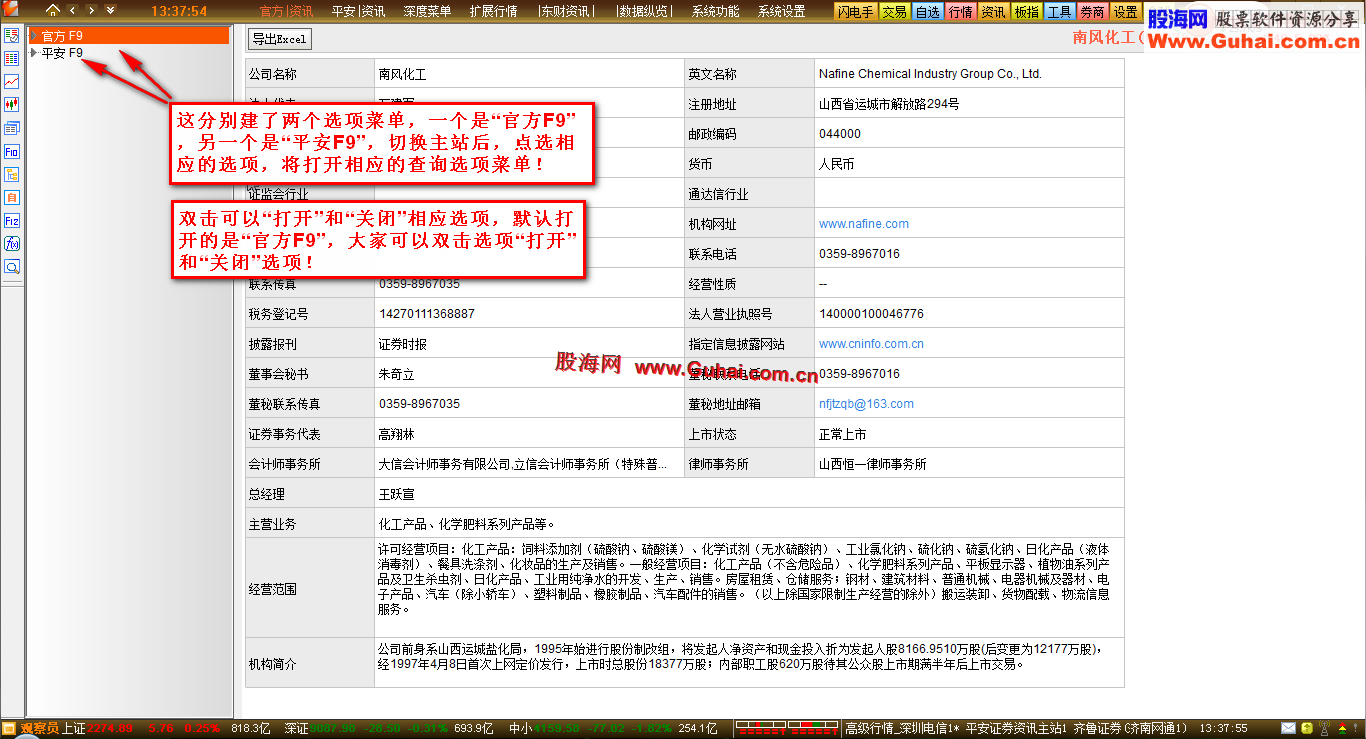
Task: Click first sidebar icon with list and checkmark
Action: pyautogui.click(x=12, y=36)
